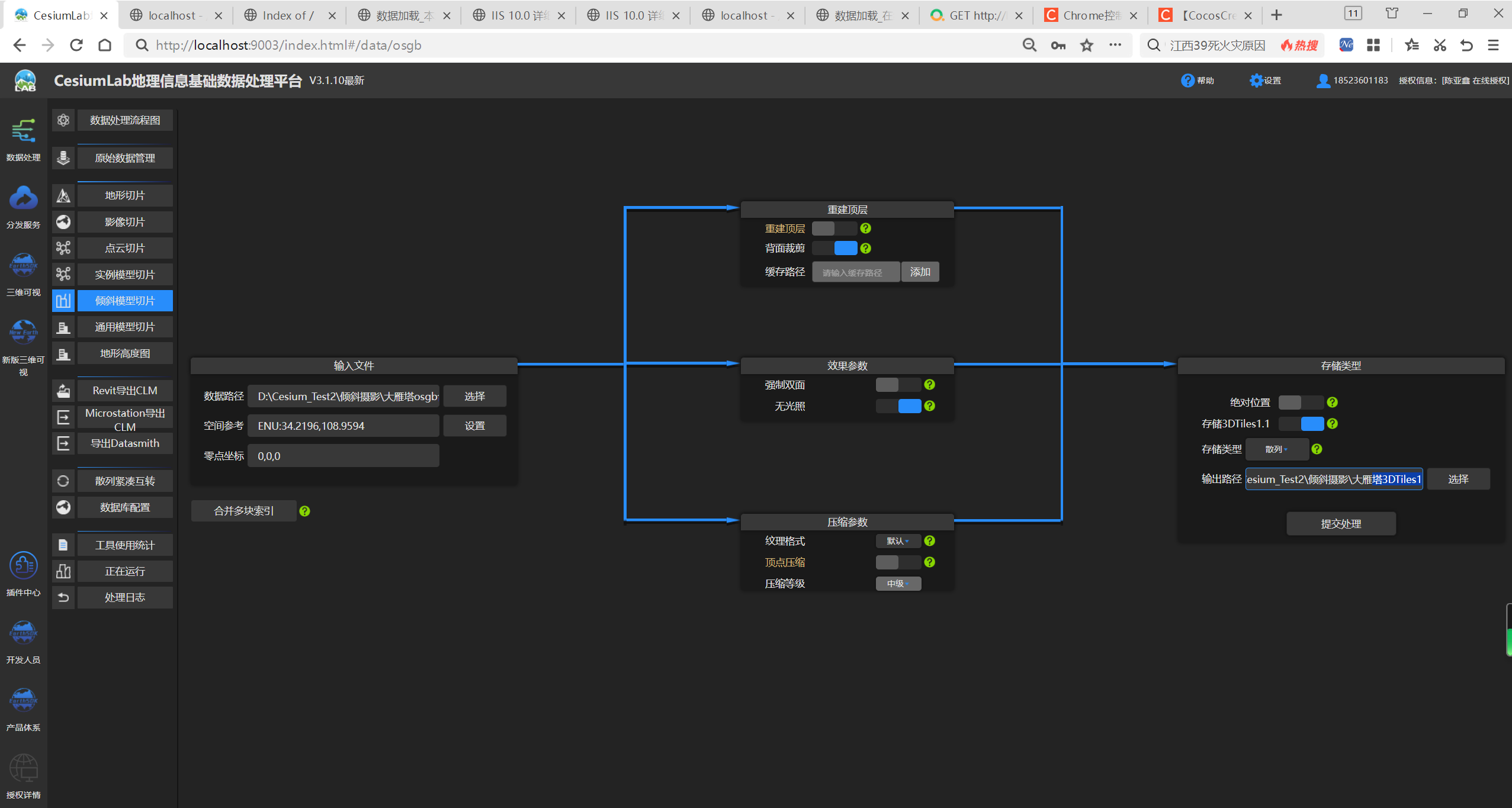Click the chart icon beside 正在运行
This screenshot has height=808, width=1512.
pyautogui.click(x=63, y=571)
